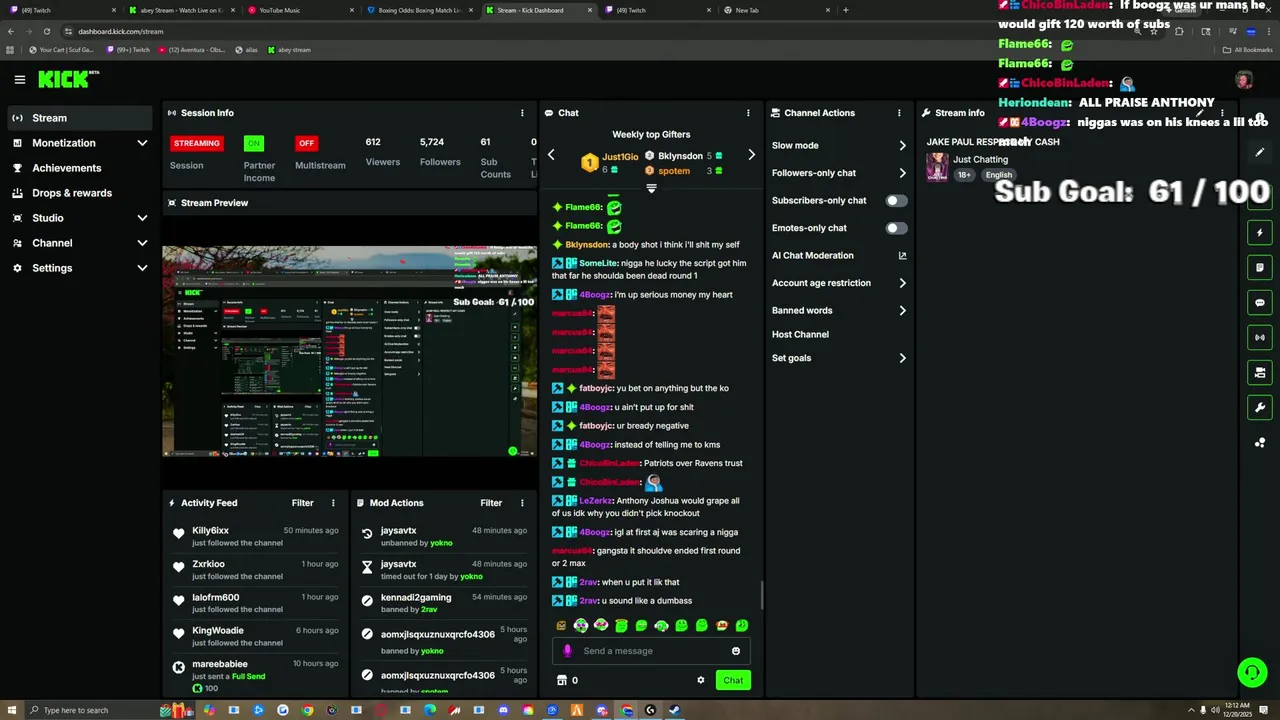Click the English language tag
The width and height of the screenshot is (1280, 720).
(x=998, y=175)
